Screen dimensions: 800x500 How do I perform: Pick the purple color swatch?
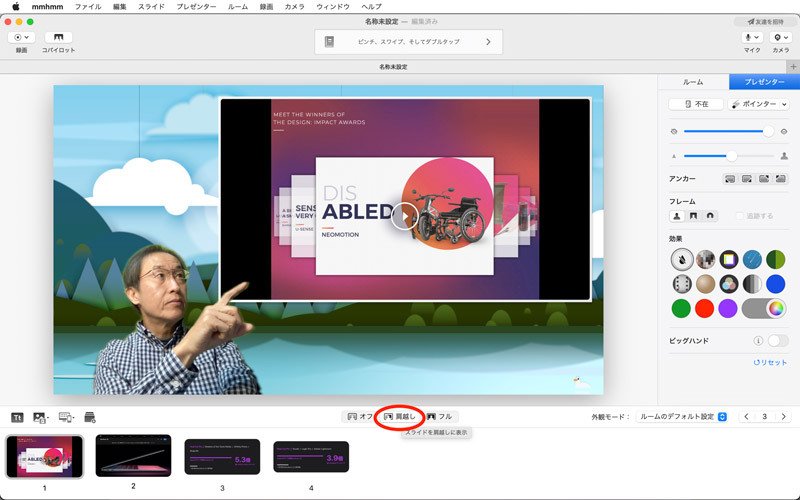[728, 308]
